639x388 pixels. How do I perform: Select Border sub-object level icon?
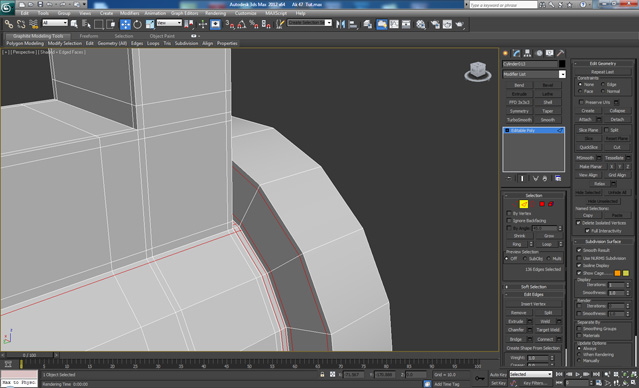pos(533,204)
